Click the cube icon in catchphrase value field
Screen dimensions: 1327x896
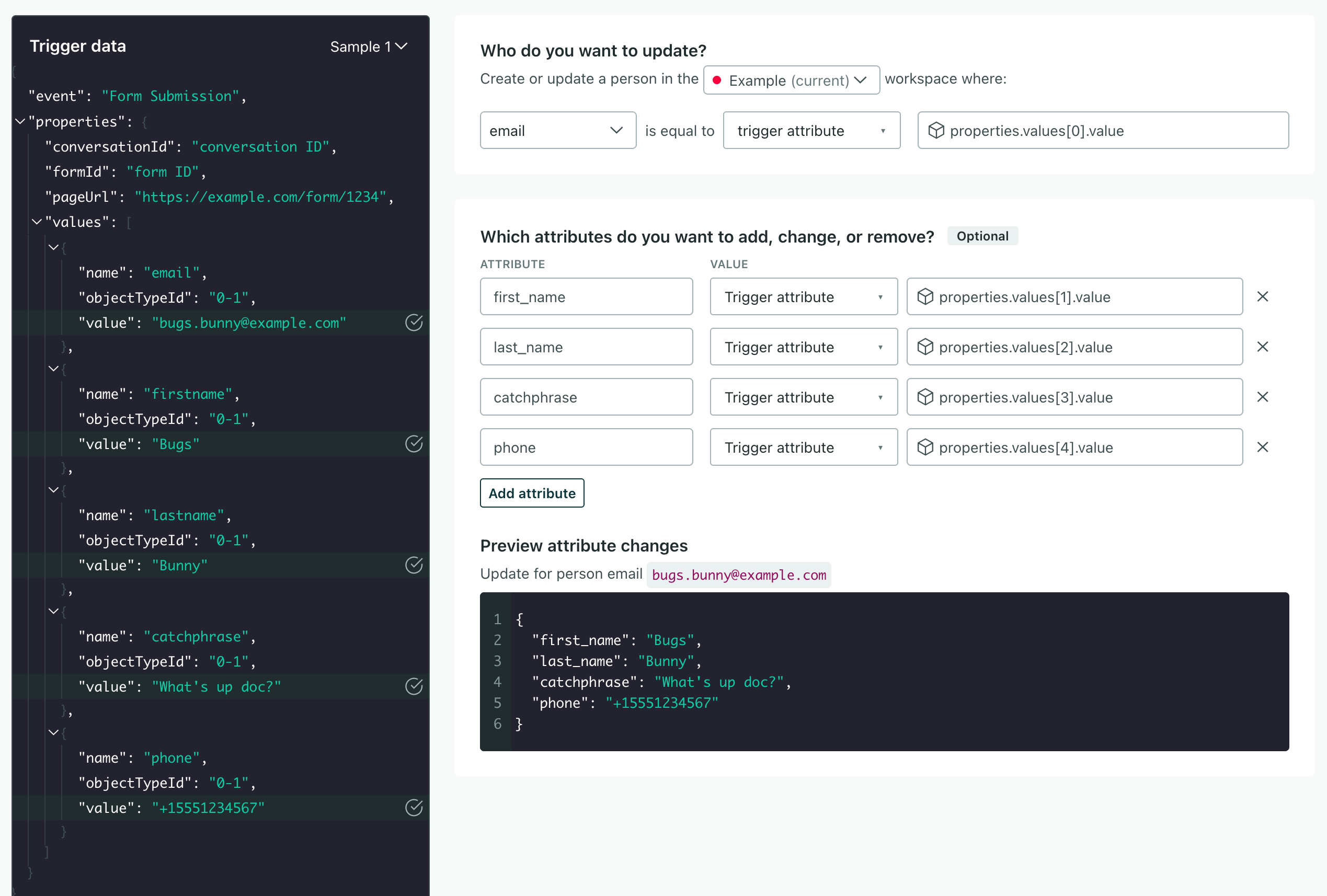coord(925,397)
